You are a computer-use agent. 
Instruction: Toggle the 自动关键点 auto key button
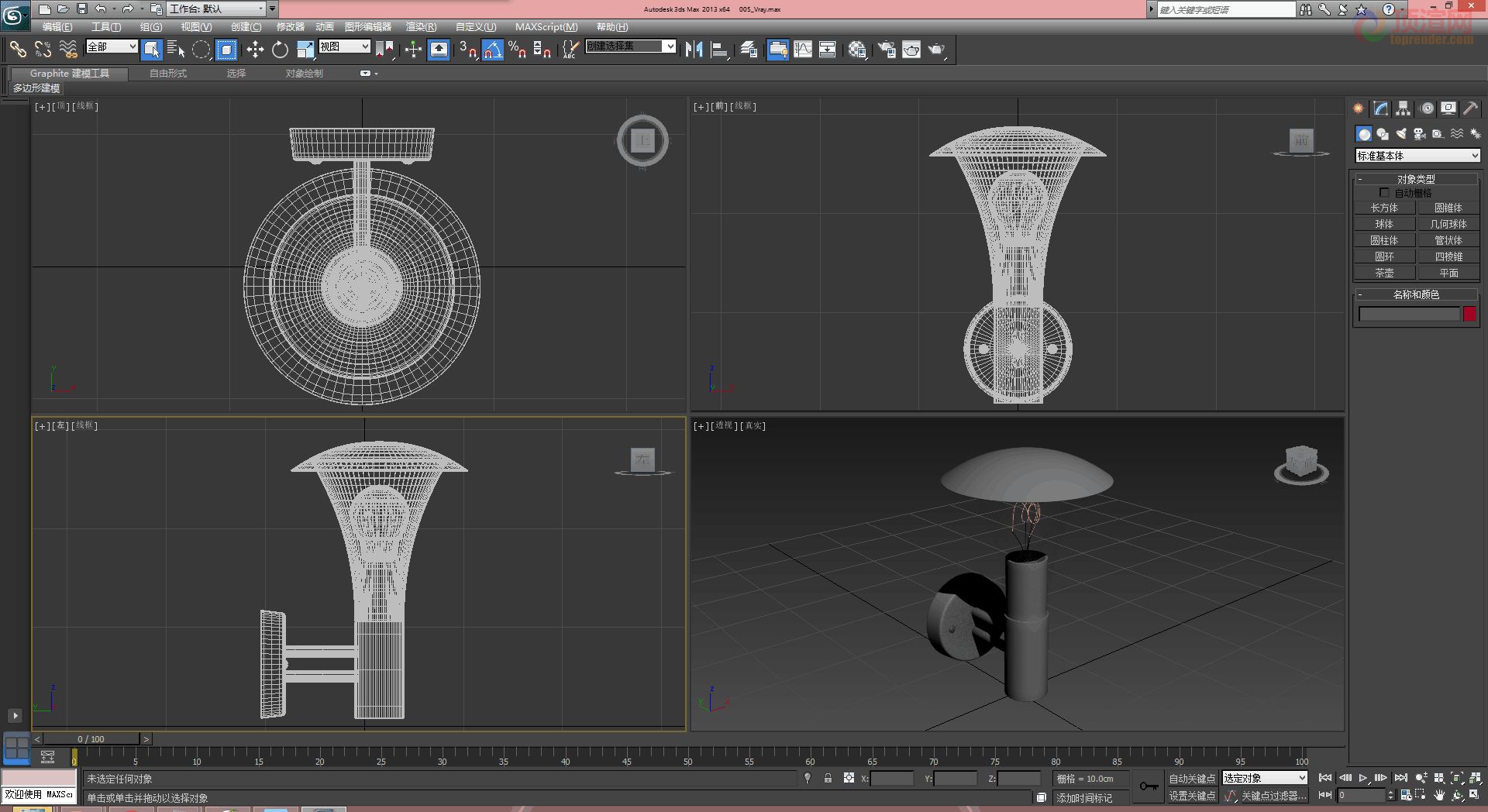pyautogui.click(x=1192, y=779)
